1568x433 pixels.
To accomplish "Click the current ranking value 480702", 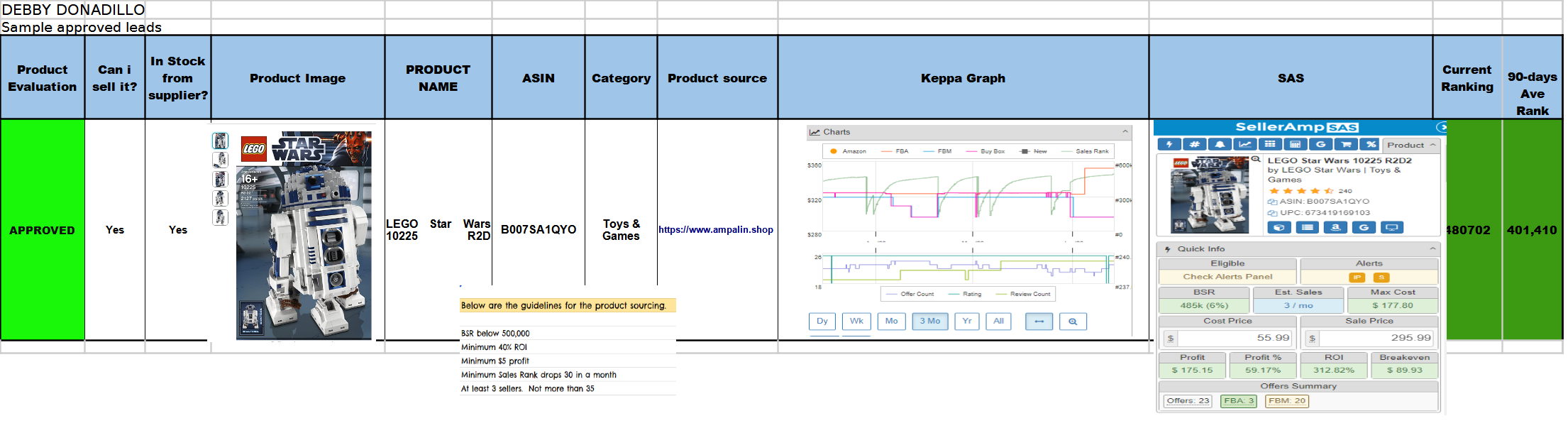I will (x=1468, y=230).
